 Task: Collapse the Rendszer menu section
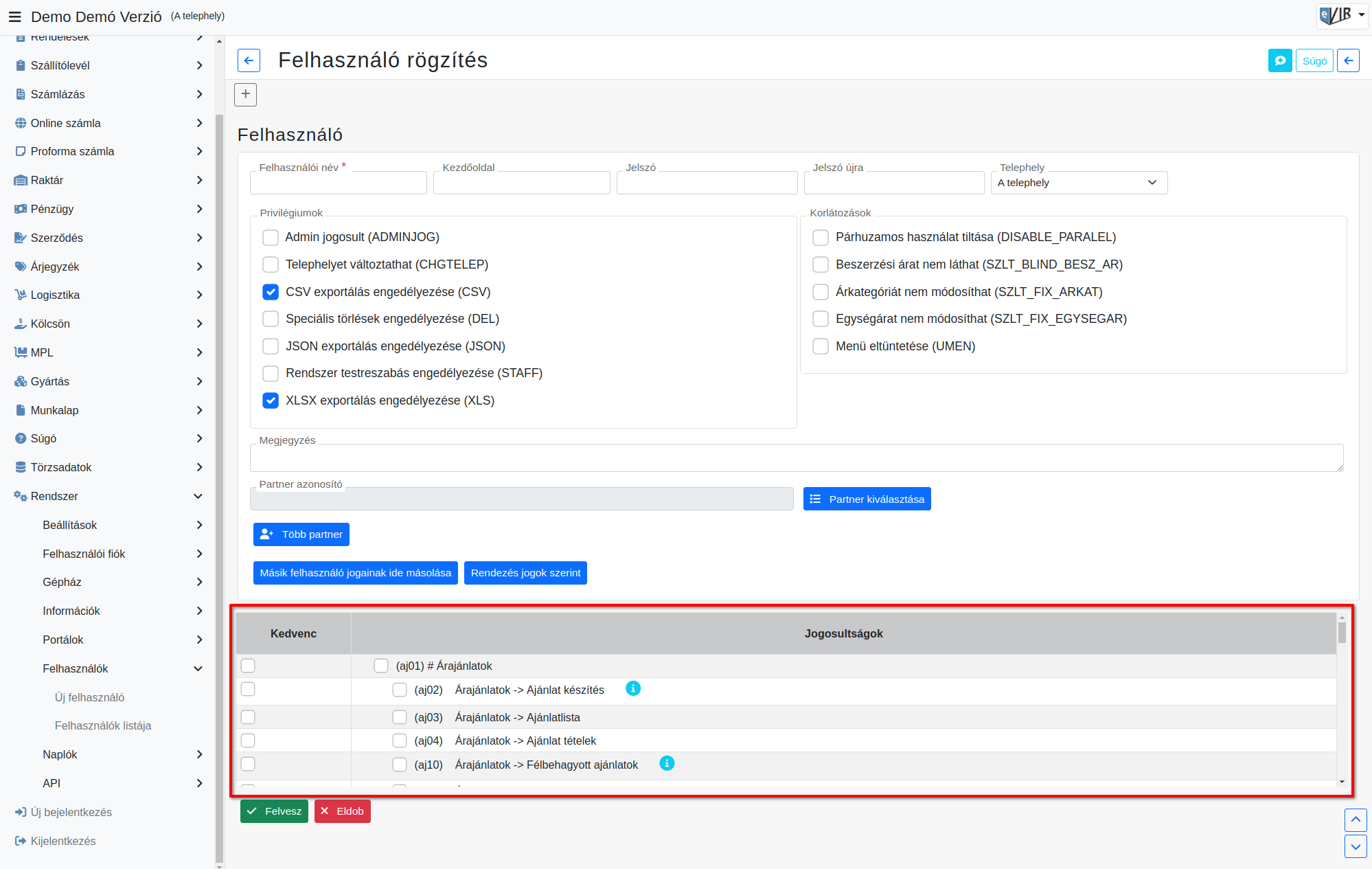(x=110, y=496)
